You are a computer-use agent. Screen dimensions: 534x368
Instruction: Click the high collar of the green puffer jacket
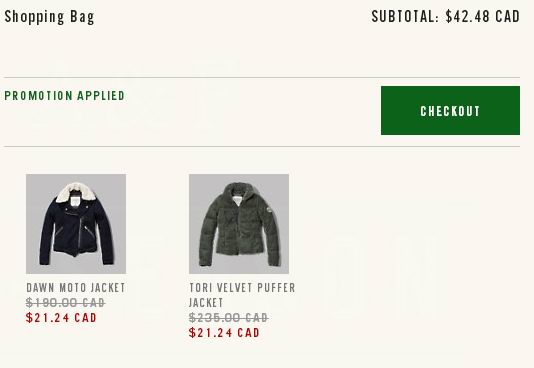click(x=239, y=190)
